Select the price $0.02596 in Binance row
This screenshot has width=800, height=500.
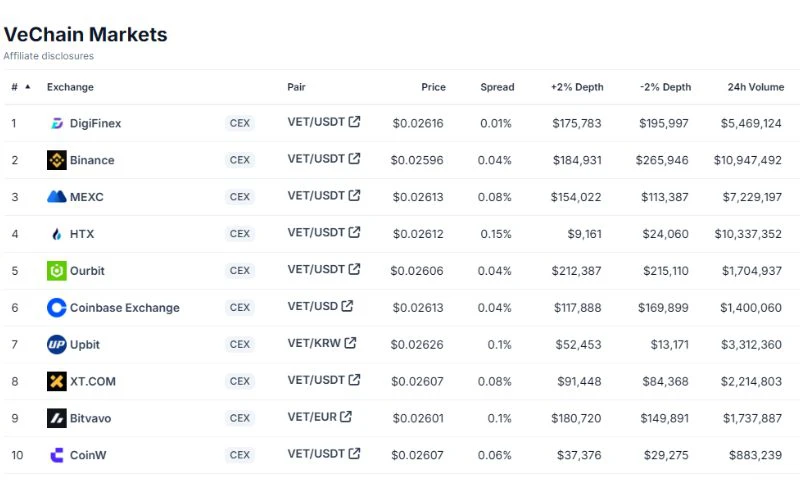(x=417, y=160)
